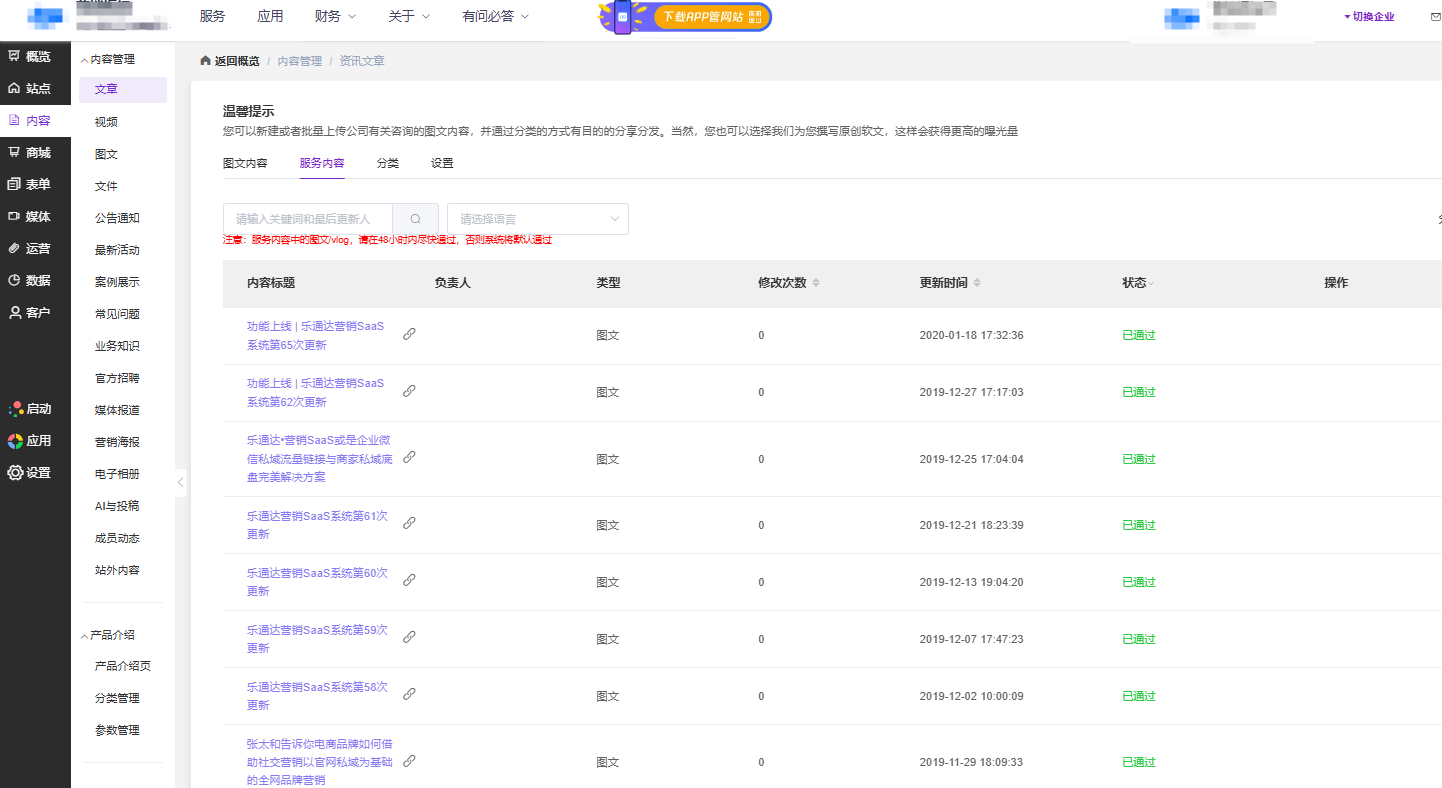Click link icon beside 第62次更新 article

(409, 392)
